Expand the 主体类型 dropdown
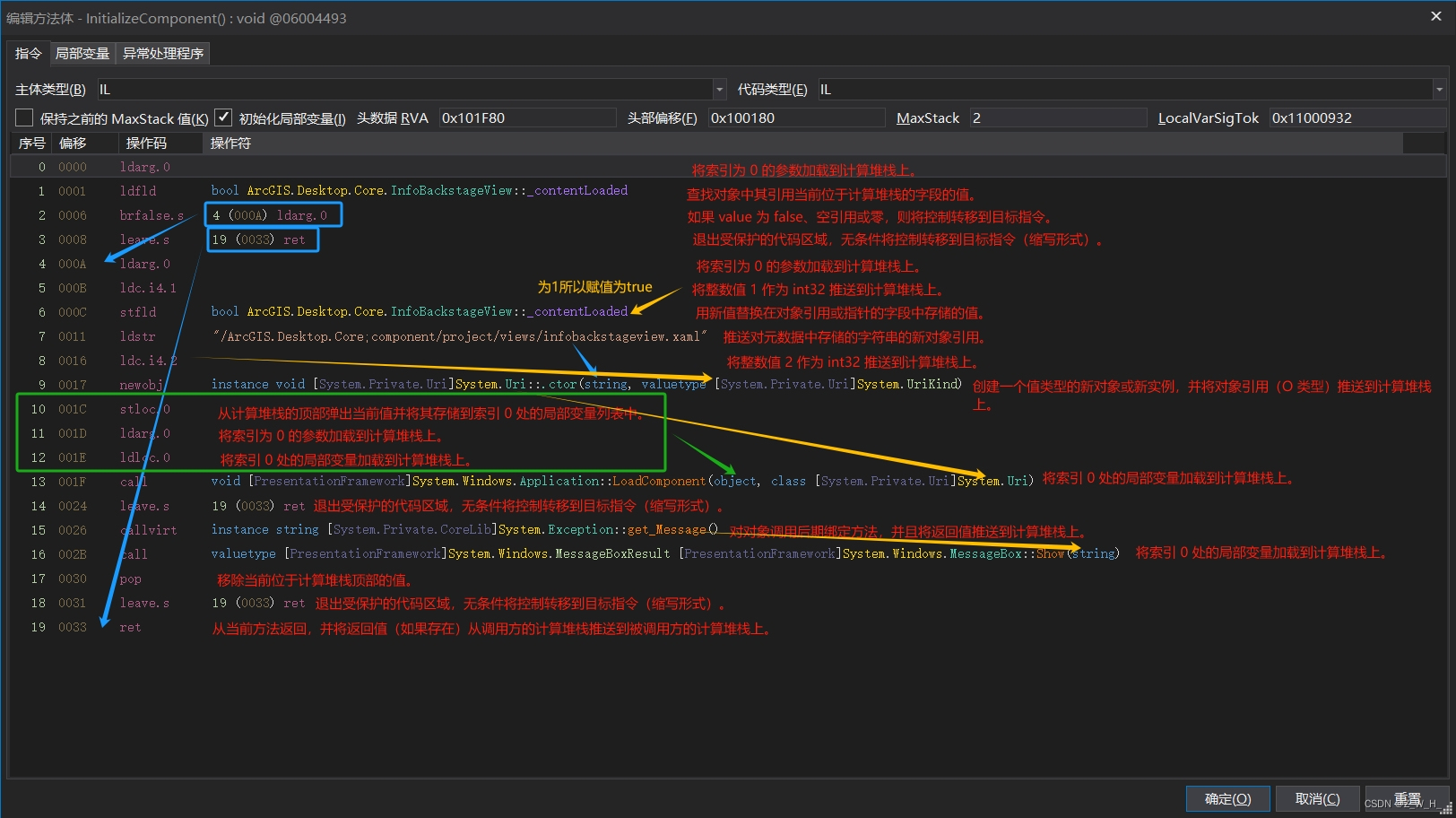Screen dimensions: 1456x818 719,89
